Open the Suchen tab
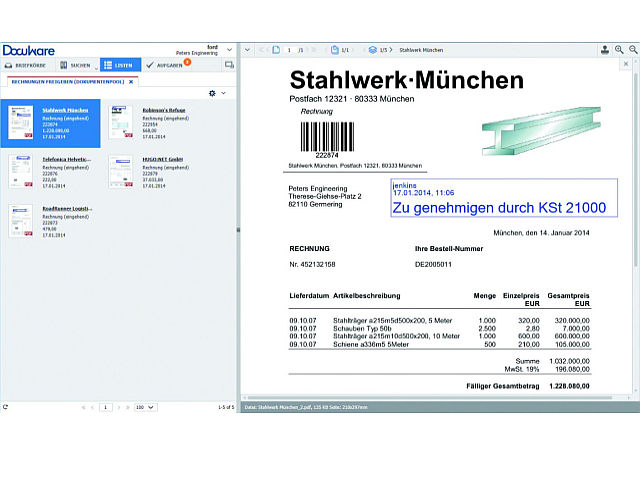 pyautogui.click(x=75, y=65)
